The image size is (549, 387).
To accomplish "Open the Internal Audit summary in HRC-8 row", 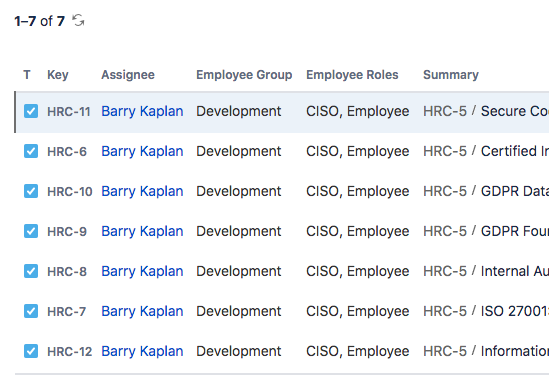I will (515, 271).
